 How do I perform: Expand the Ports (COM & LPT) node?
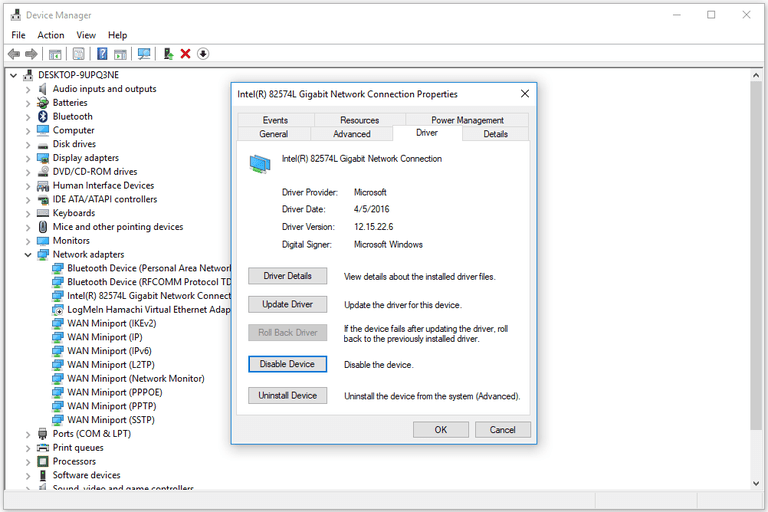28,435
